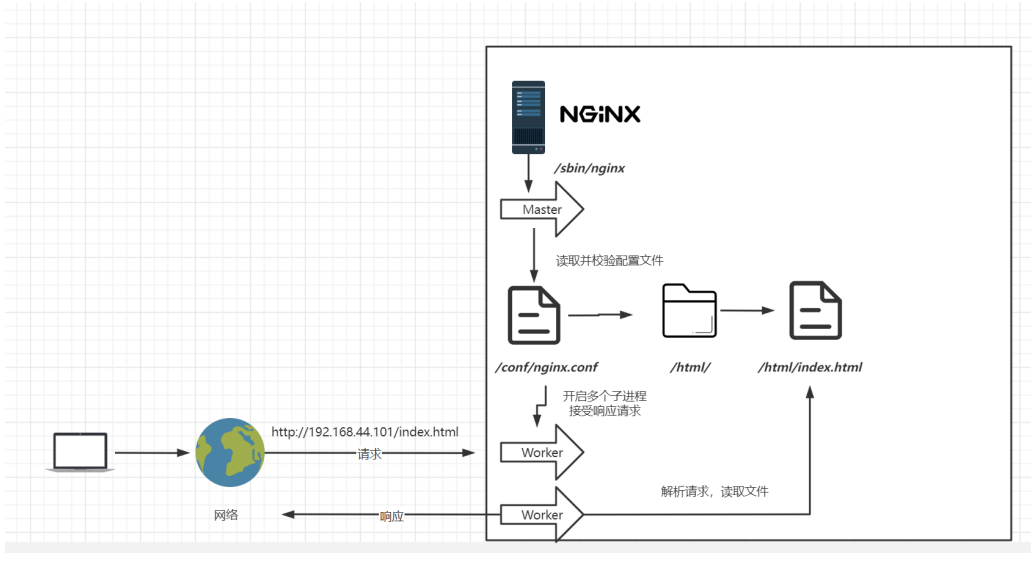Viewport: 1031px width, 562px height.
Task: Select the Master arrow shape
Action: coord(542,209)
